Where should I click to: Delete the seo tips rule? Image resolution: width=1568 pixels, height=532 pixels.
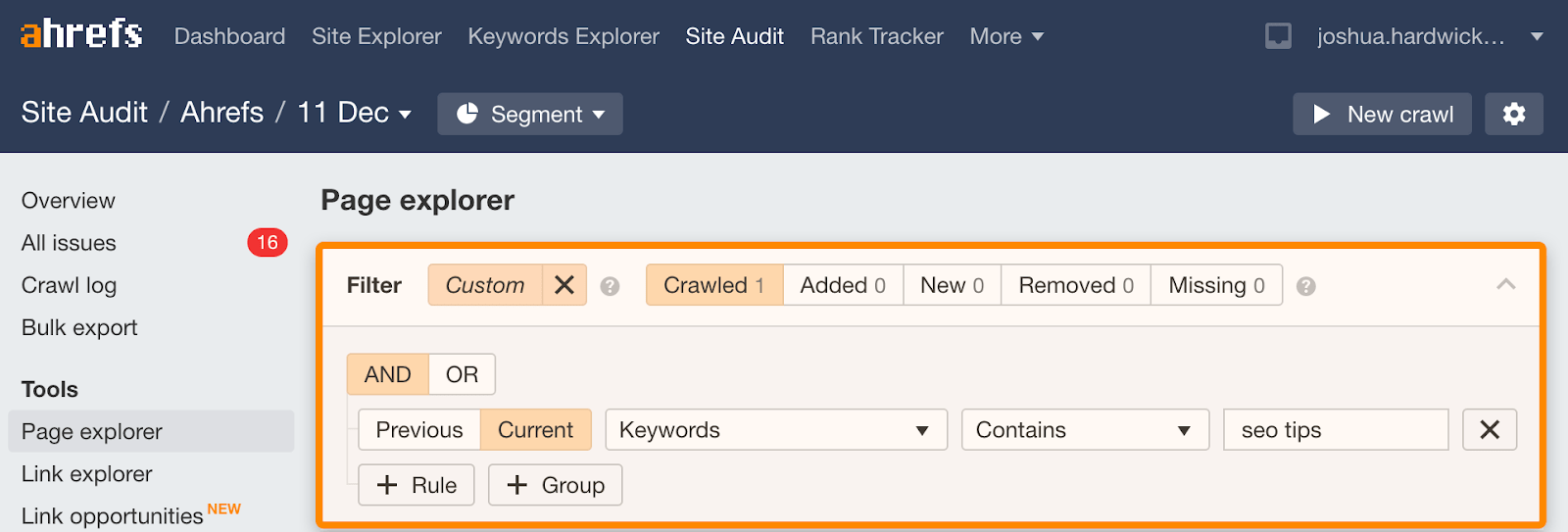click(x=1489, y=430)
